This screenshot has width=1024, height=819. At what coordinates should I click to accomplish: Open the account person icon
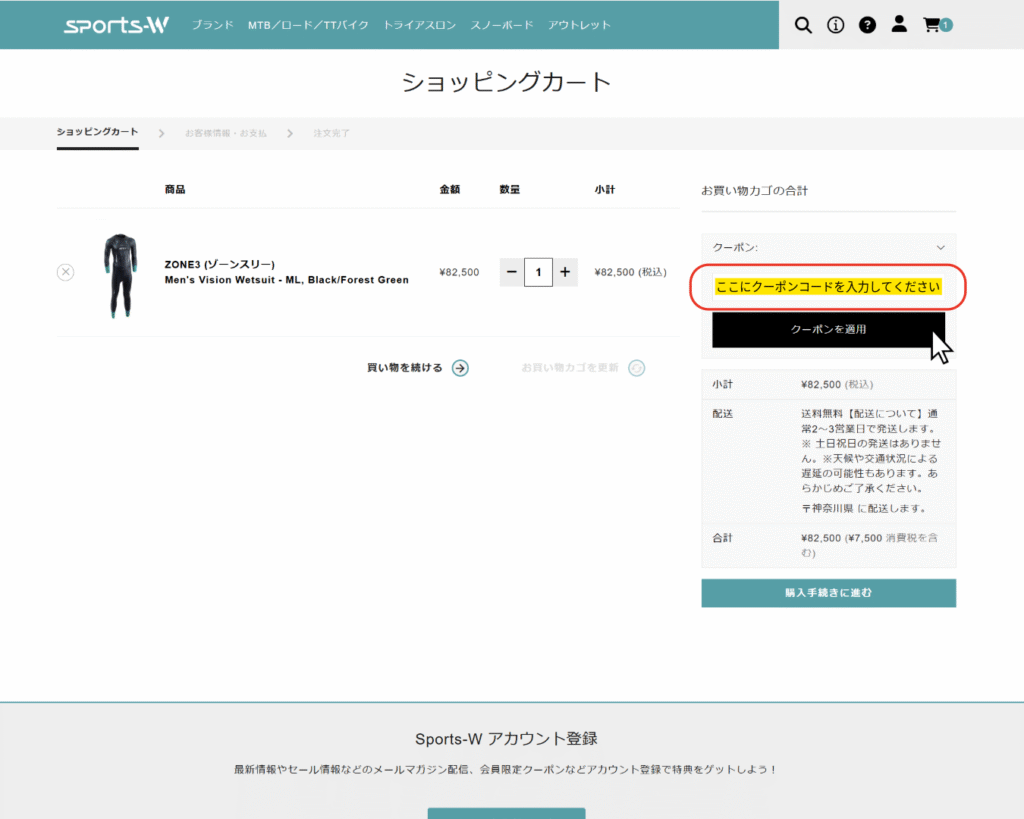(899, 25)
